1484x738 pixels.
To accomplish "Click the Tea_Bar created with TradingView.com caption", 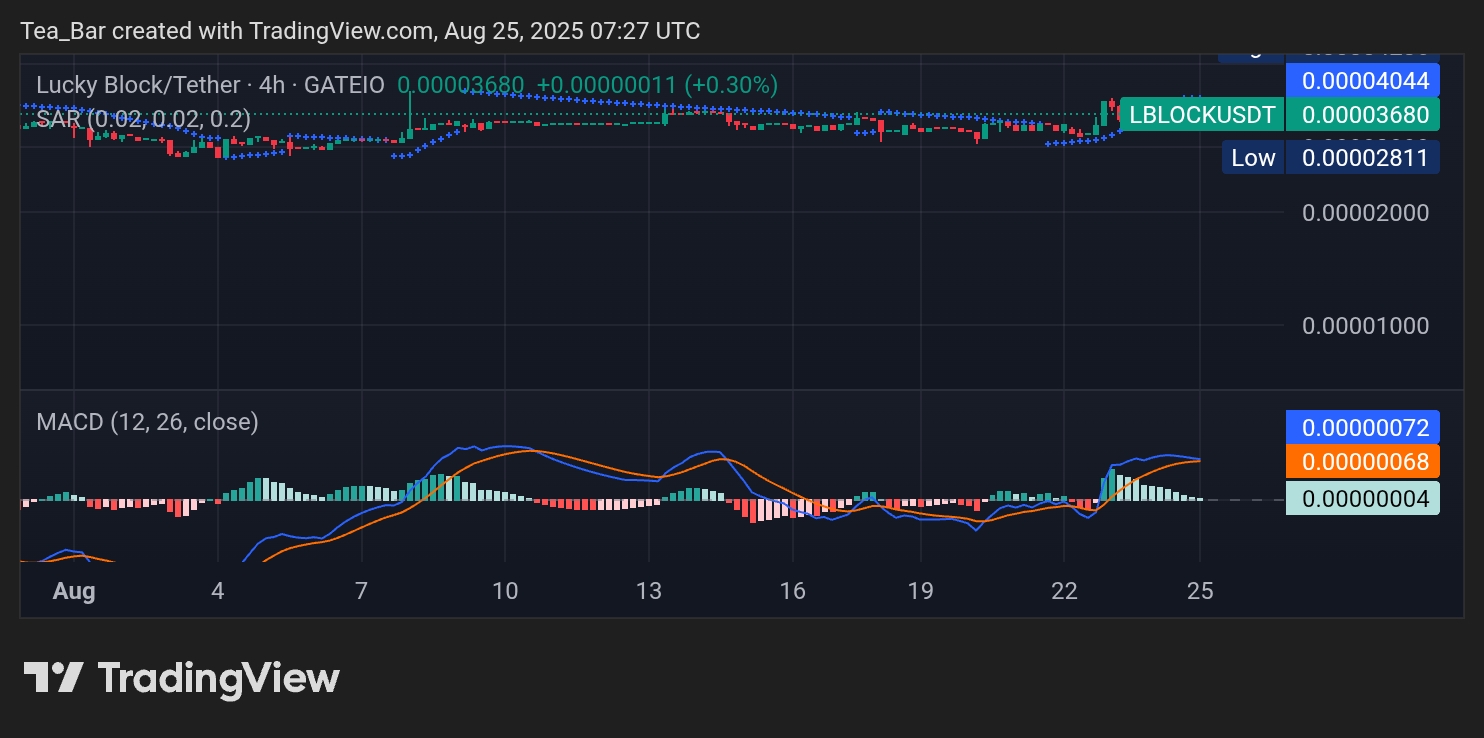I will tap(360, 31).
